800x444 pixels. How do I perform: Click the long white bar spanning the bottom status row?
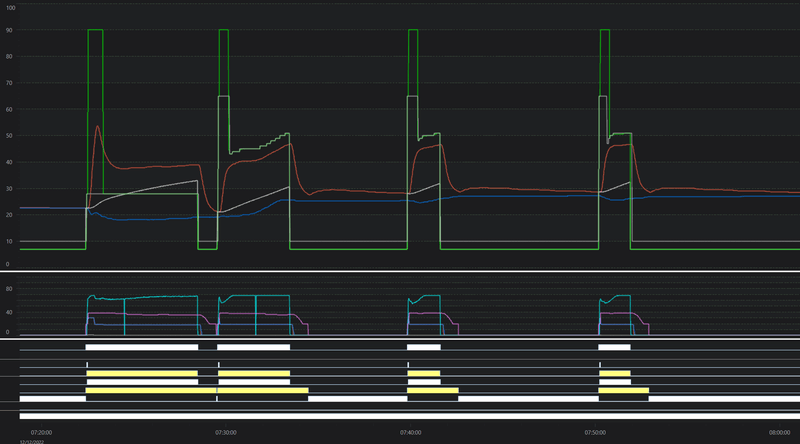(410, 416)
